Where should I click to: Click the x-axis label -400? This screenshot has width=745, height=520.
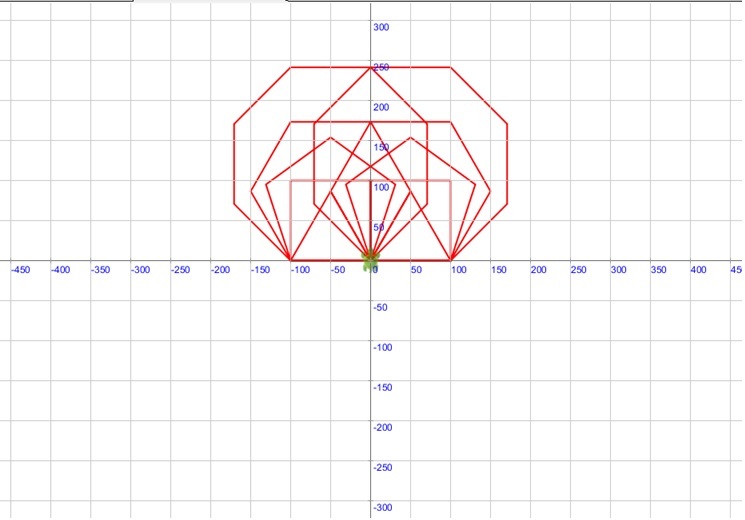pyautogui.click(x=60, y=270)
